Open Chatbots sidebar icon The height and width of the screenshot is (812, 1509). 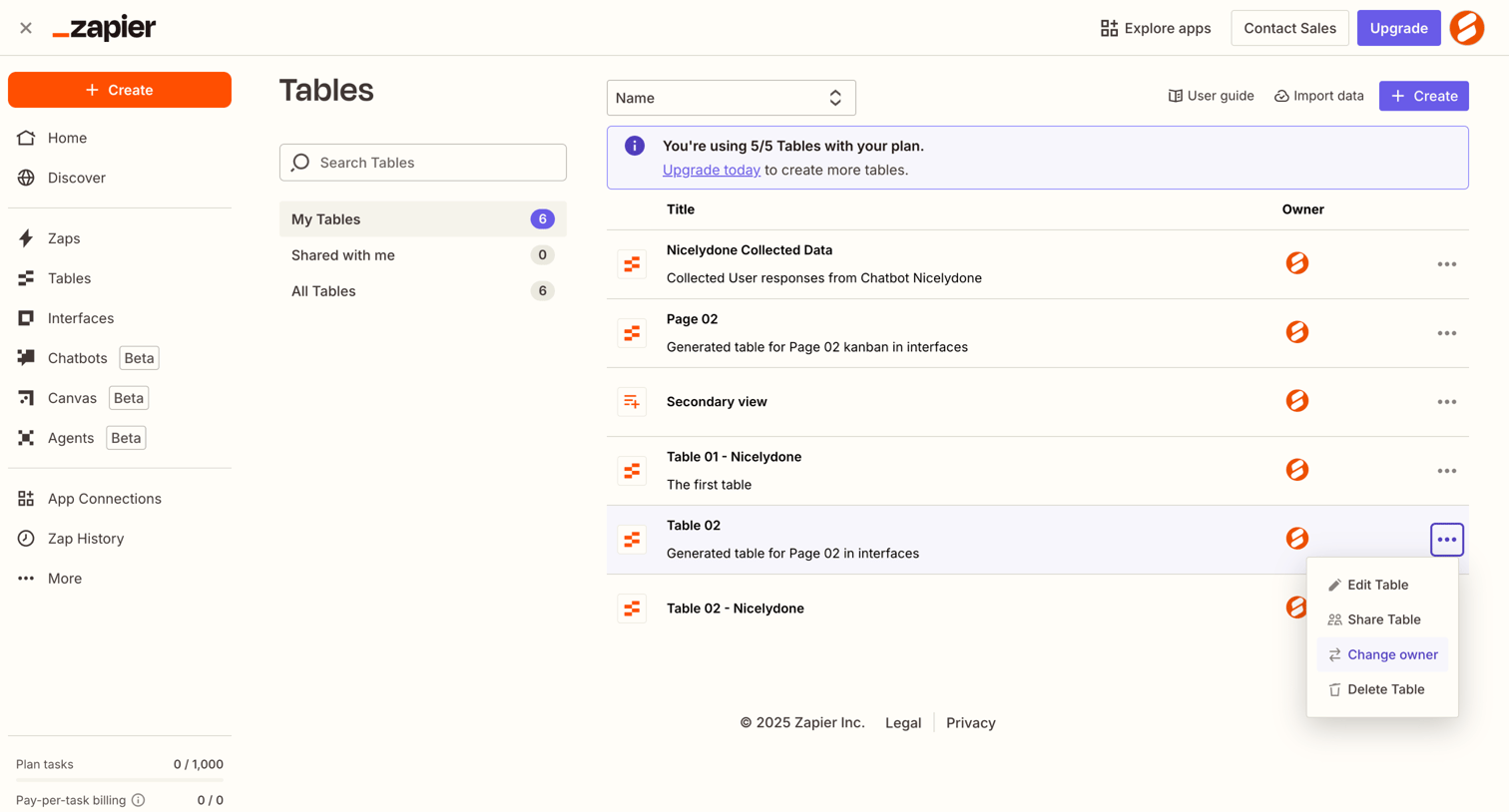pyautogui.click(x=26, y=358)
